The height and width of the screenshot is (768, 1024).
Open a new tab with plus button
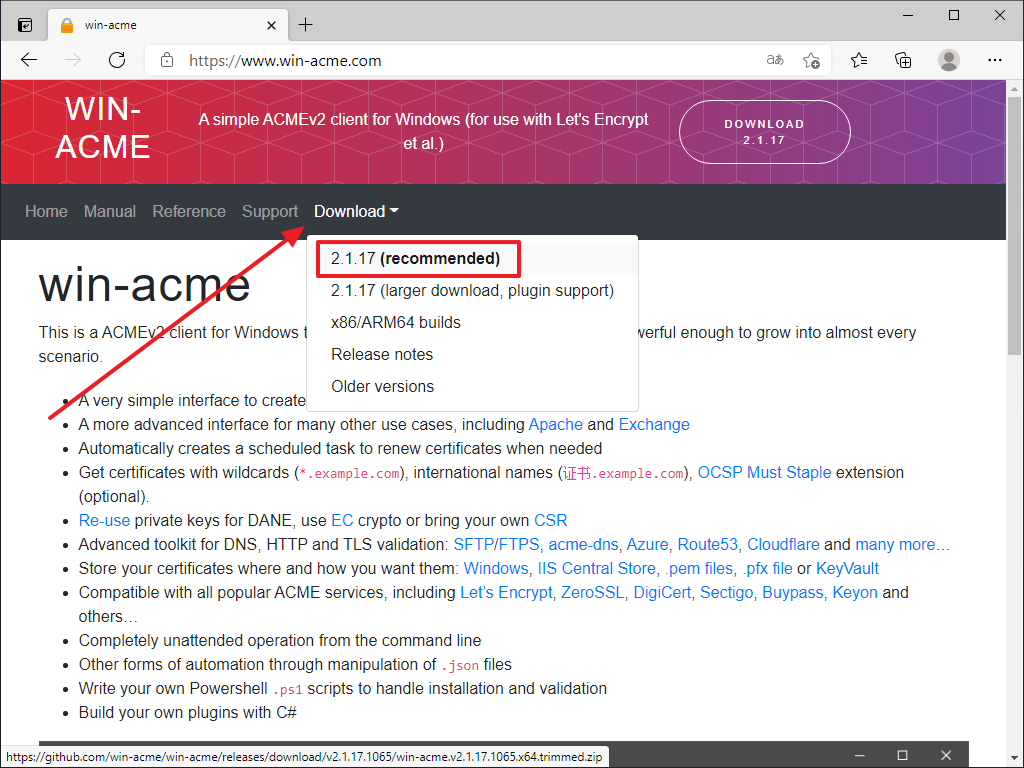pyautogui.click(x=305, y=25)
